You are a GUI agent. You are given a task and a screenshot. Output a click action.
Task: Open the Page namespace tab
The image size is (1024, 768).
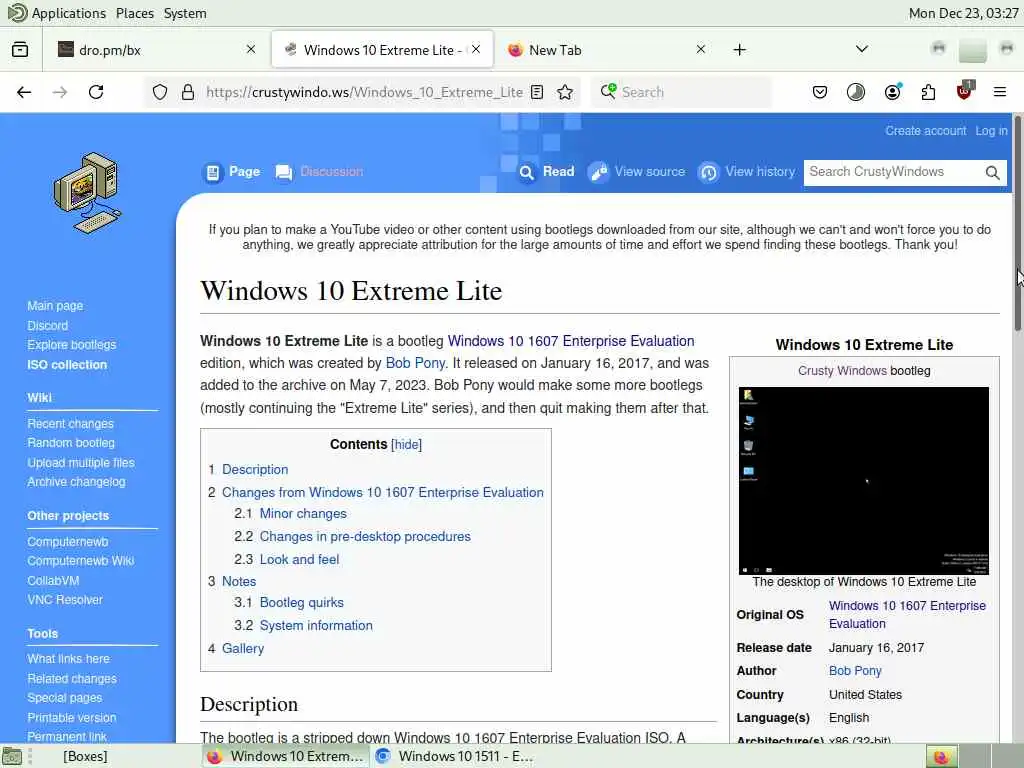(x=232, y=172)
